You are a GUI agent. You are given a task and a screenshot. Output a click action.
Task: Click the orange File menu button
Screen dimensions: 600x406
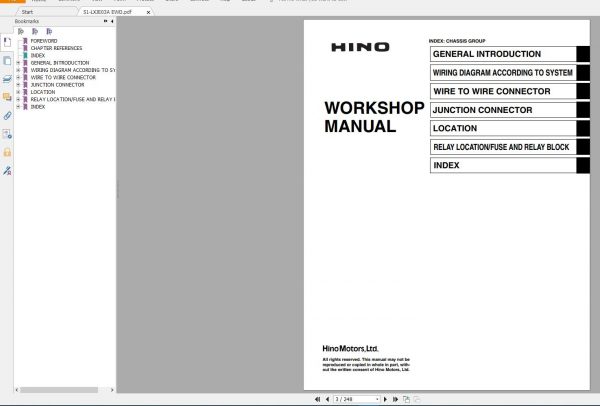tap(12, 1)
